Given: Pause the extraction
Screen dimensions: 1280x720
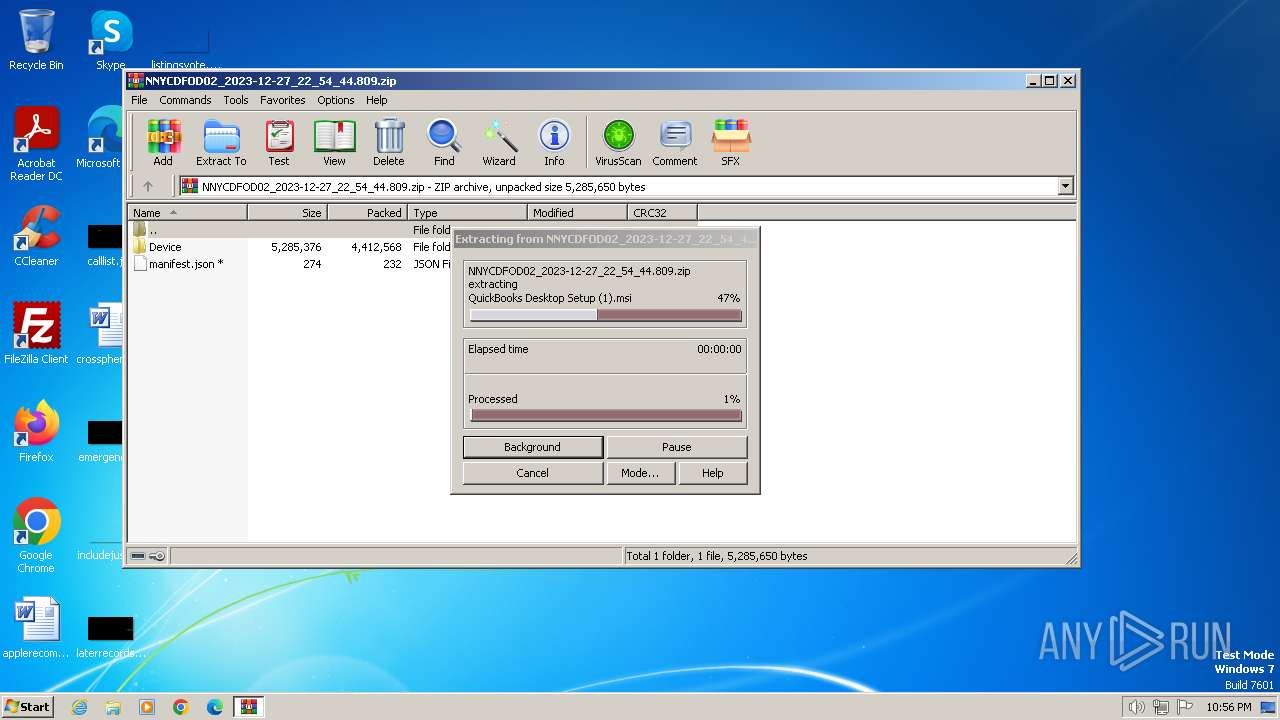Looking at the screenshot, I should (677, 447).
